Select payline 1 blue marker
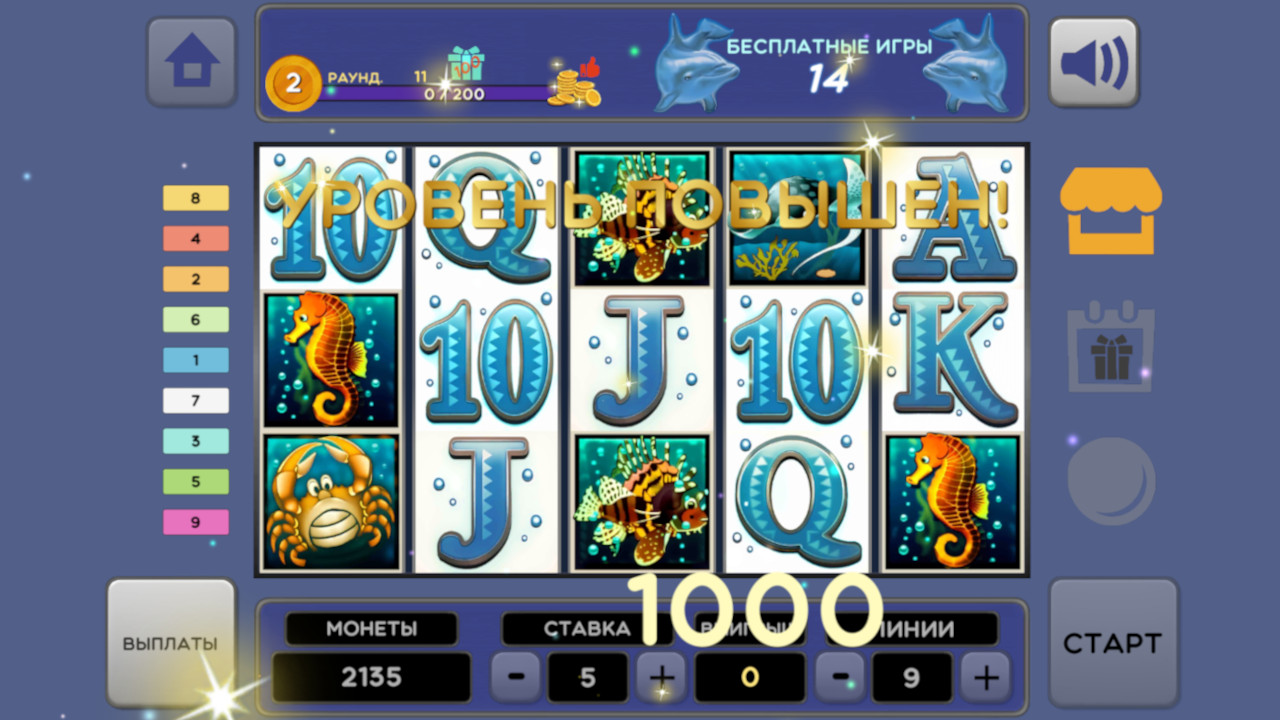The image size is (1280, 720). click(x=196, y=360)
